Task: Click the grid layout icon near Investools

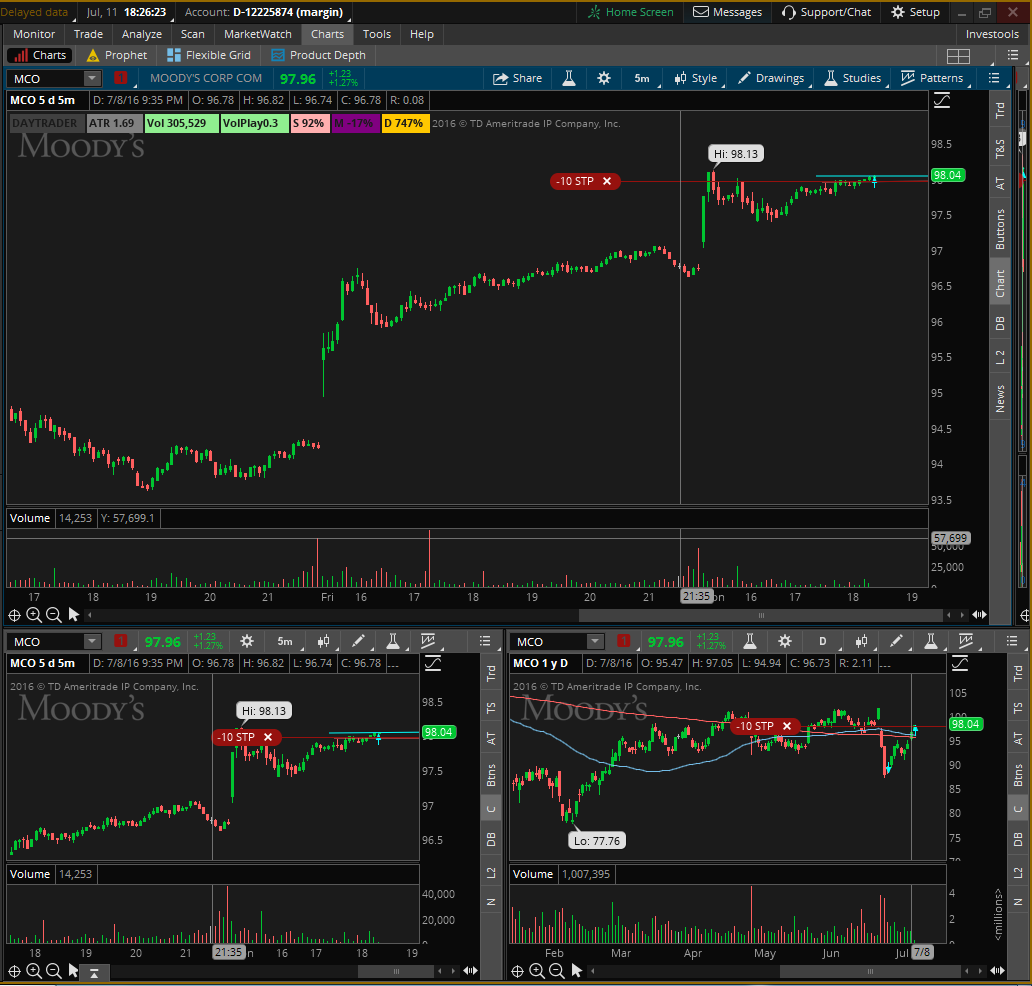Action: coord(958,56)
